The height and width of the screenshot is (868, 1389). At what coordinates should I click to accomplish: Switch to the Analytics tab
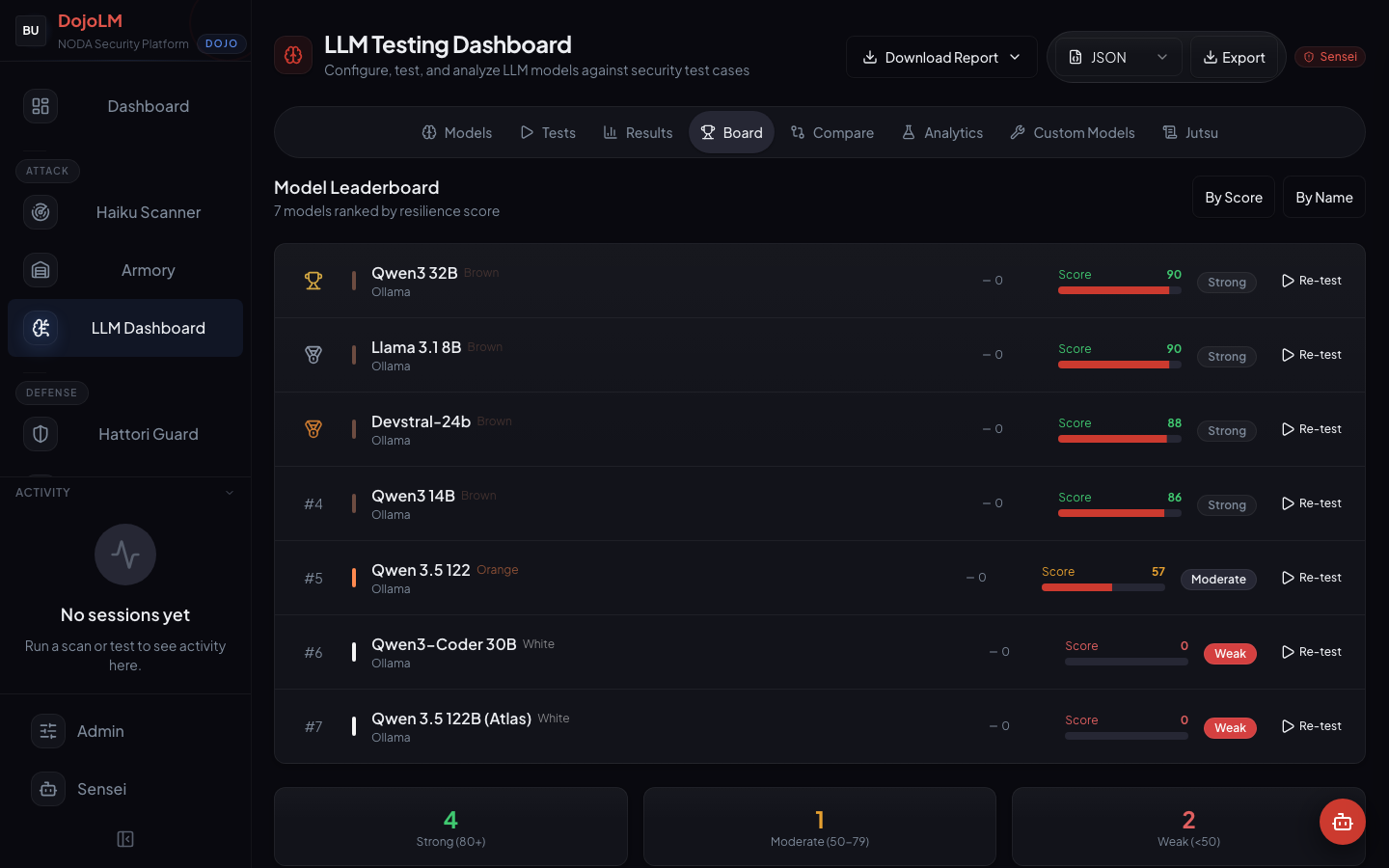942,132
